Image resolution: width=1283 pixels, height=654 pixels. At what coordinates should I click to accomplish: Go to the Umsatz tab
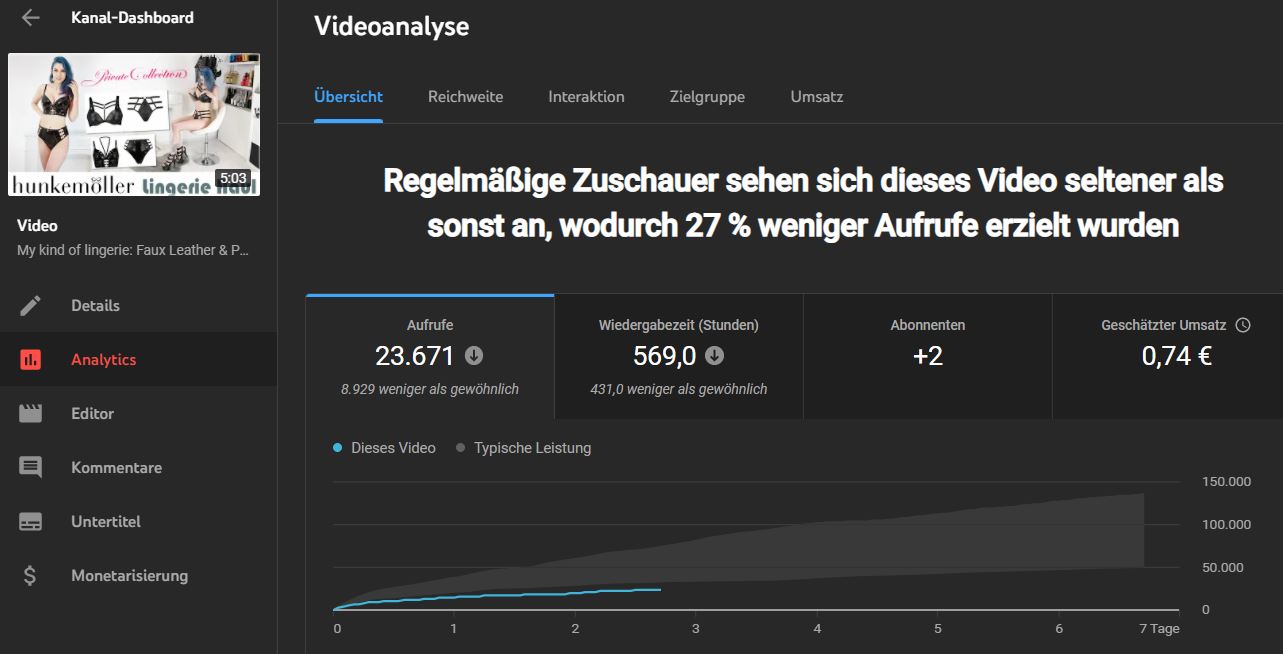click(816, 97)
